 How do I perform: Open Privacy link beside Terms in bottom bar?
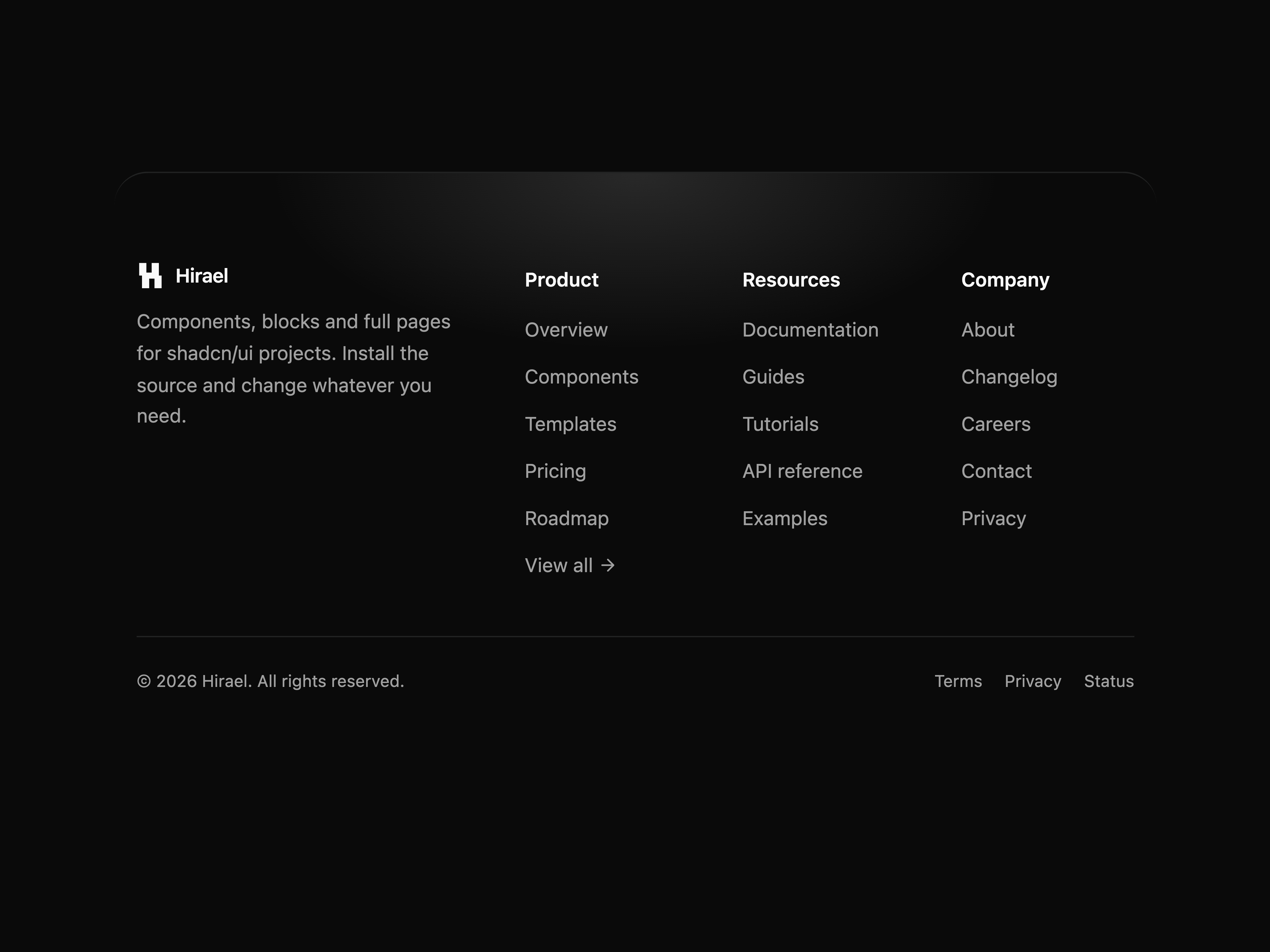click(1033, 681)
